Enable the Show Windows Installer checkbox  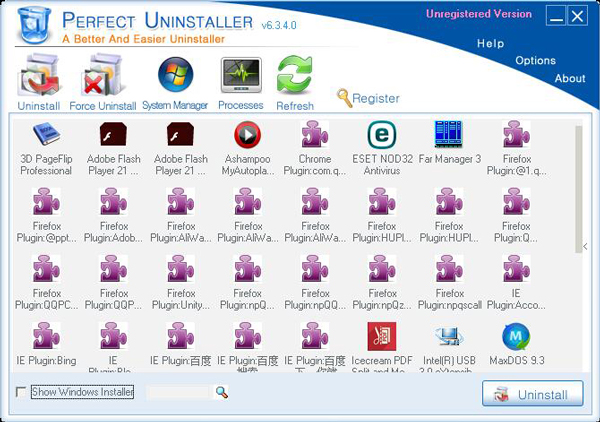click(21, 392)
